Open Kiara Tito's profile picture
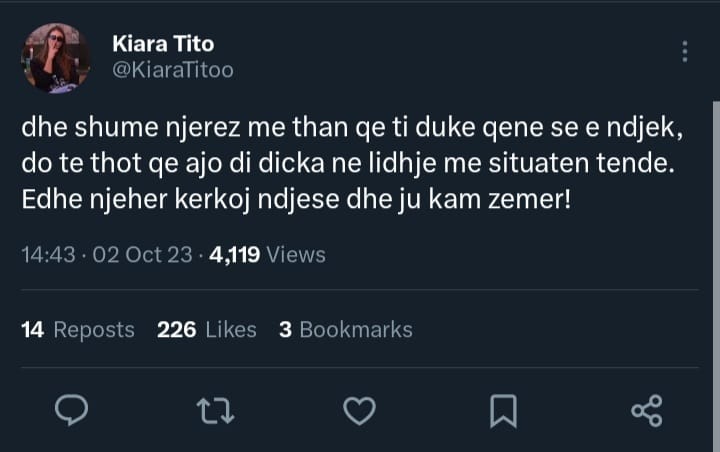The height and width of the screenshot is (452, 720). (55, 58)
